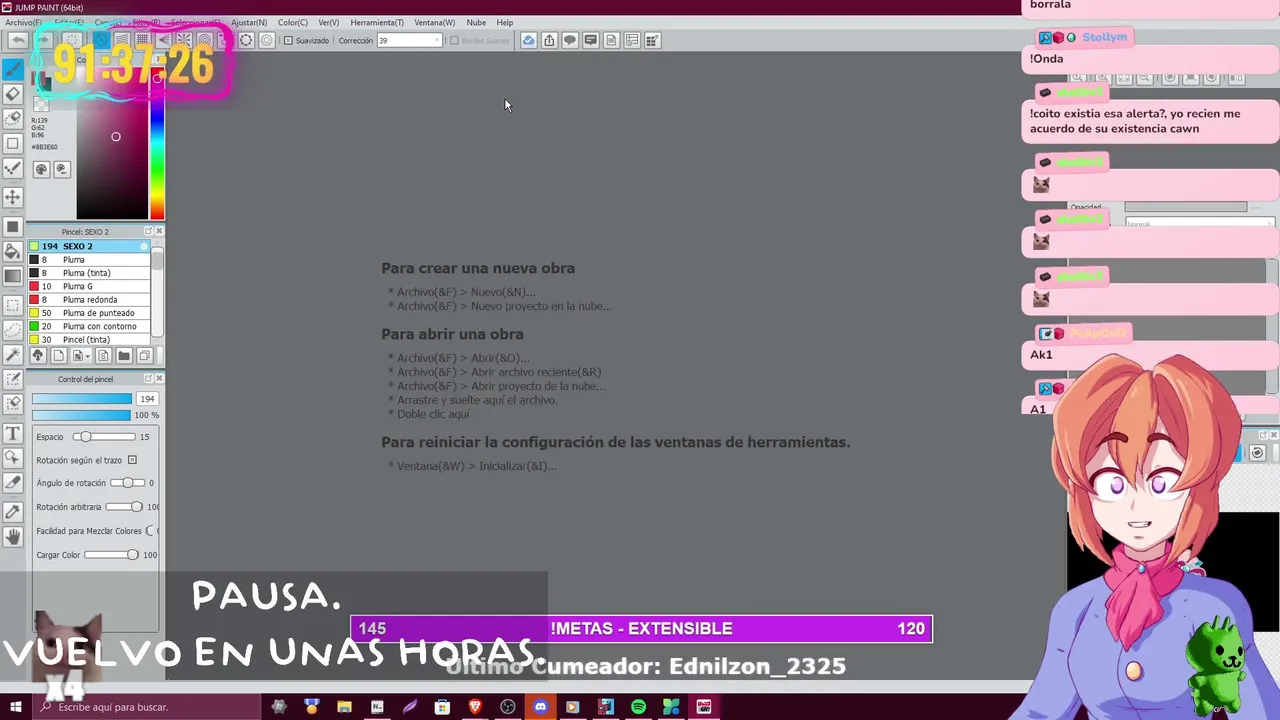Close the Control del pincel panel
Image resolution: width=1280 pixels, height=720 pixels.
159,379
